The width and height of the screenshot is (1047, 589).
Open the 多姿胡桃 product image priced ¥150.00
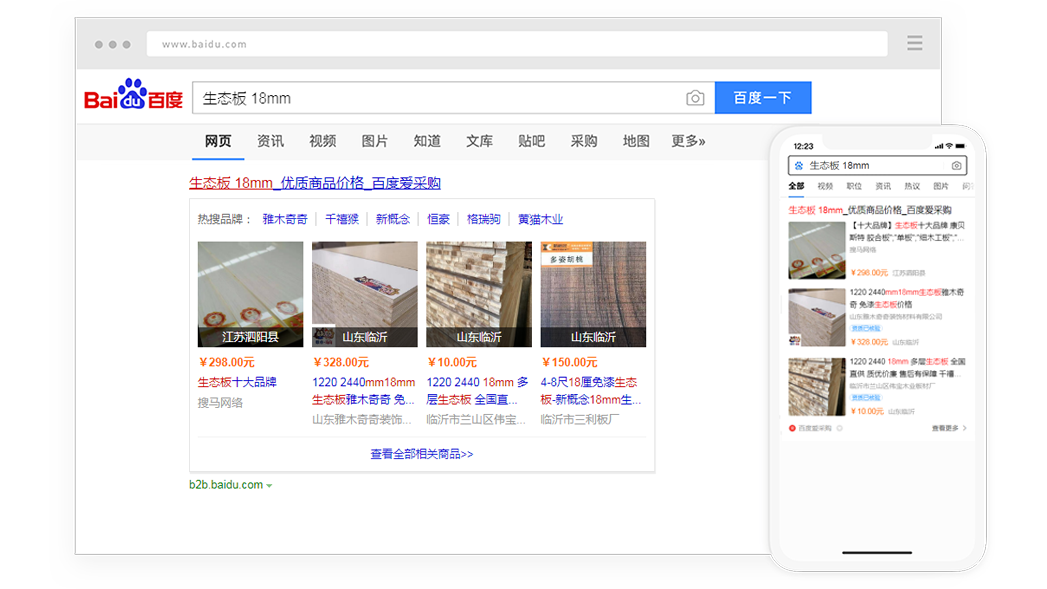click(x=593, y=294)
